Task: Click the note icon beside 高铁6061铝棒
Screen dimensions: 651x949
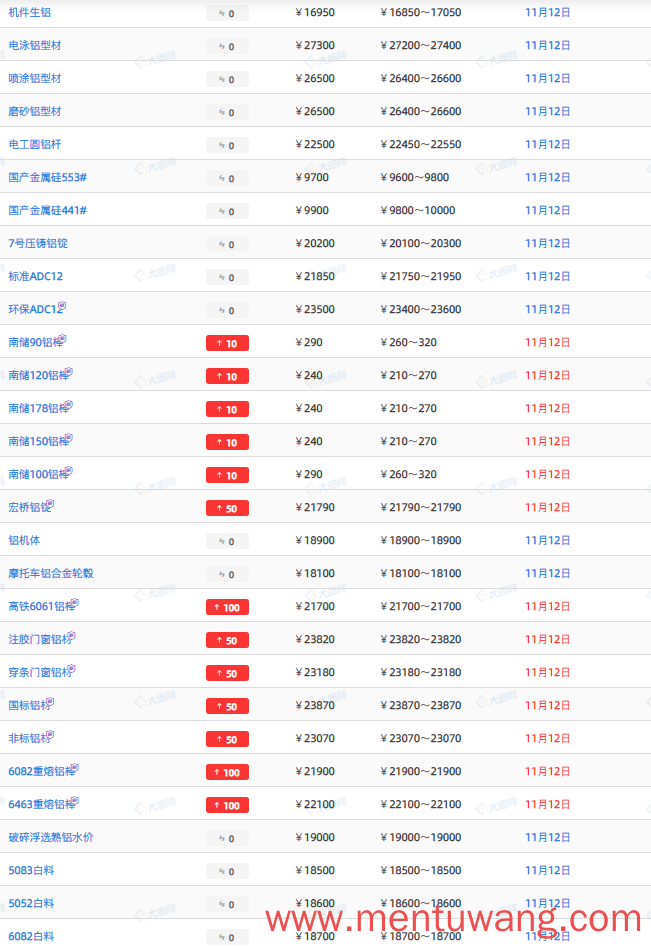Action: coord(74,603)
